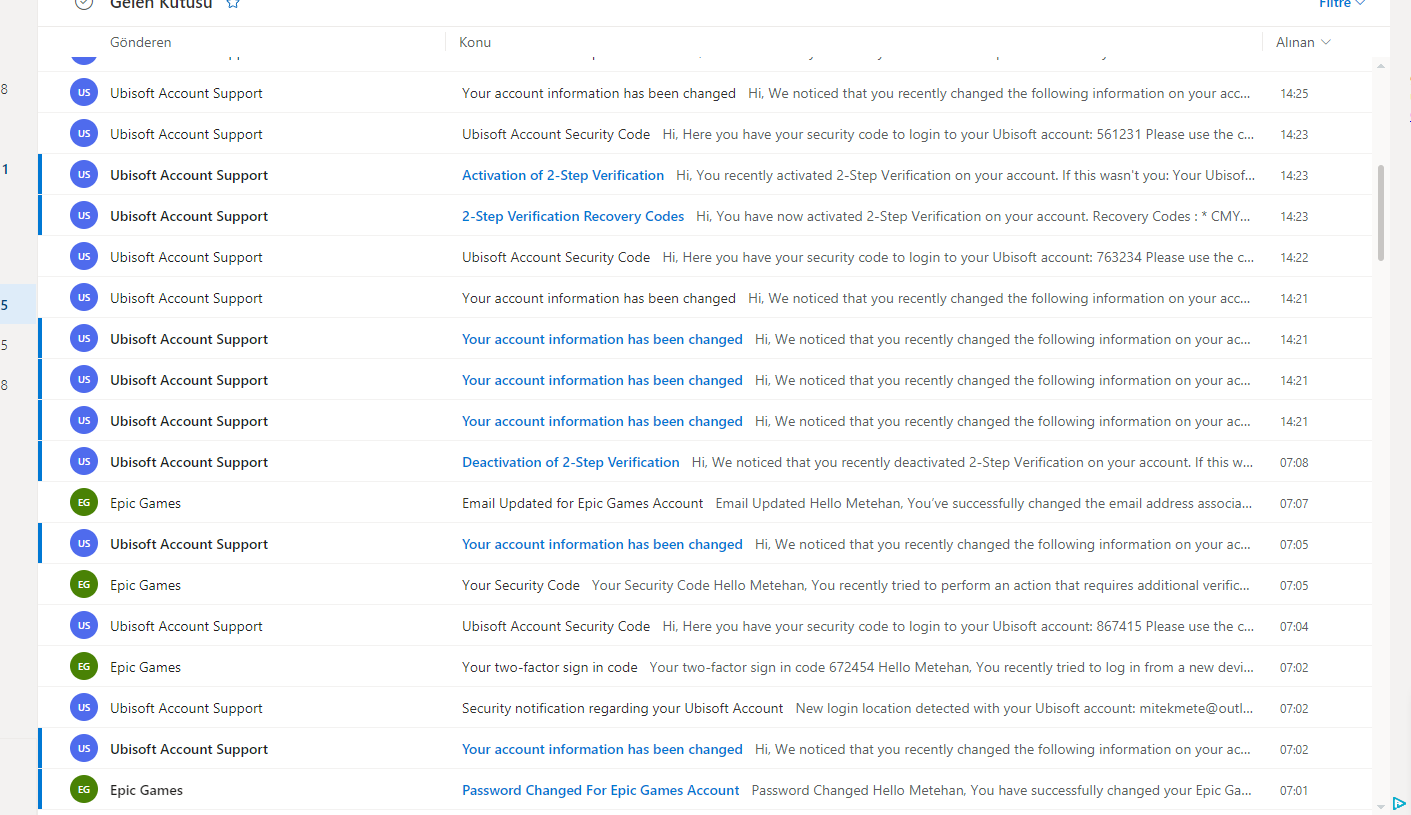The image size is (1411, 815).
Task: Click preview text with security code 561231
Action: point(958,134)
